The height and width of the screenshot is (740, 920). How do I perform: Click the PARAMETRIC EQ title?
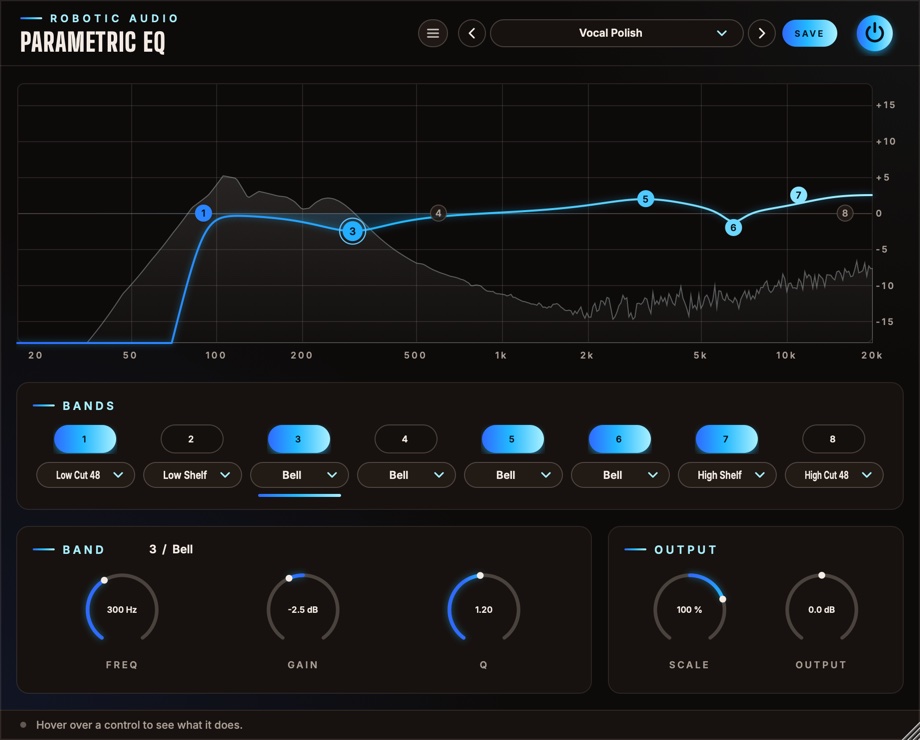(93, 42)
